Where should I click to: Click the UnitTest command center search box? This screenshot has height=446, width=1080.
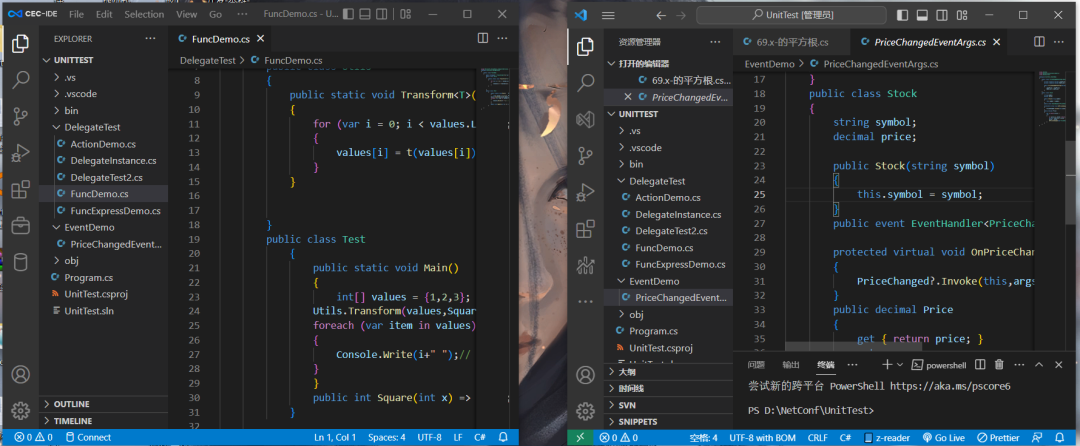click(791, 15)
